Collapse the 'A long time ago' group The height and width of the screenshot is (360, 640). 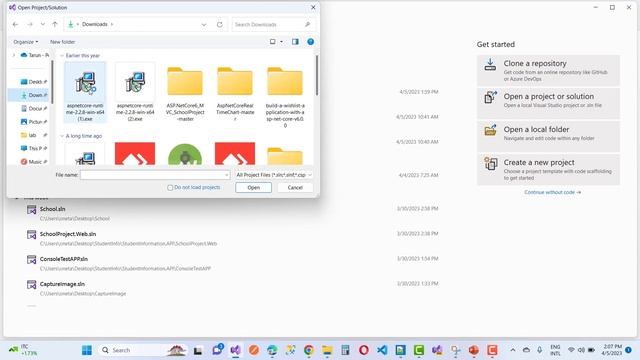[62, 136]
